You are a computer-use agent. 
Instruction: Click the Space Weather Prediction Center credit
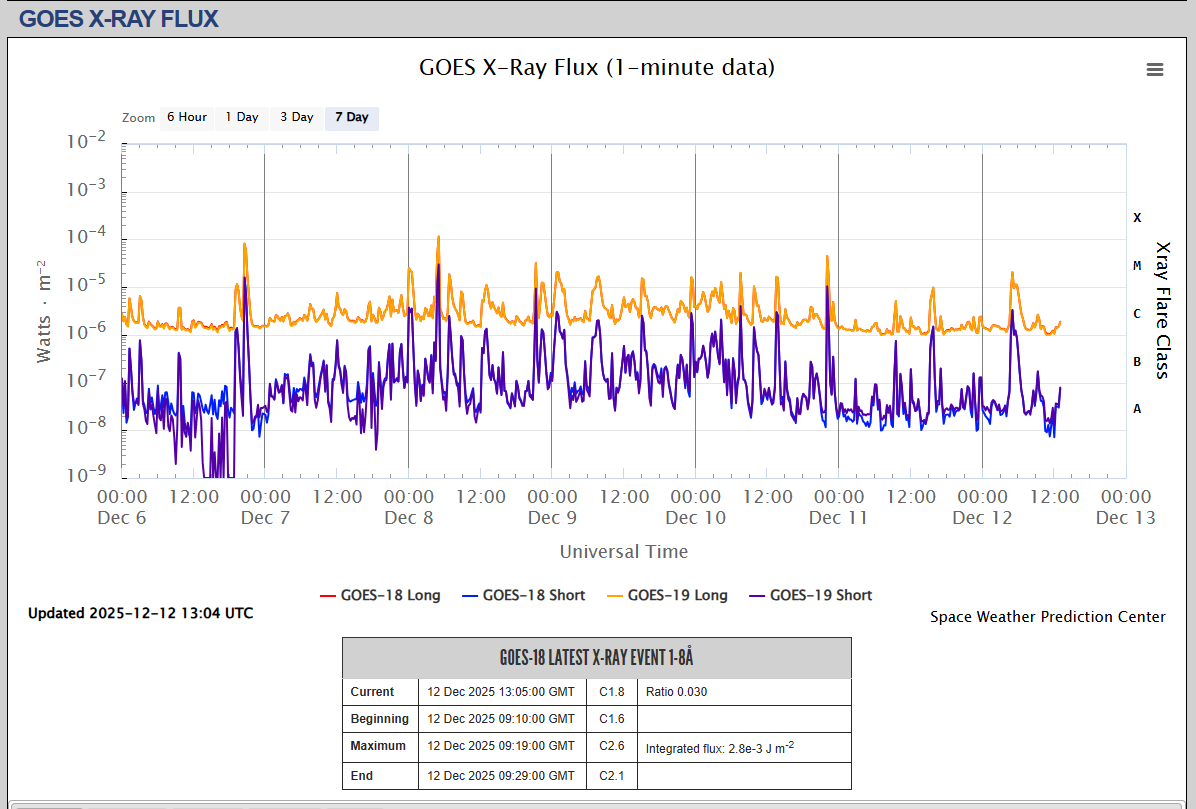click(x=1047, y=617)
